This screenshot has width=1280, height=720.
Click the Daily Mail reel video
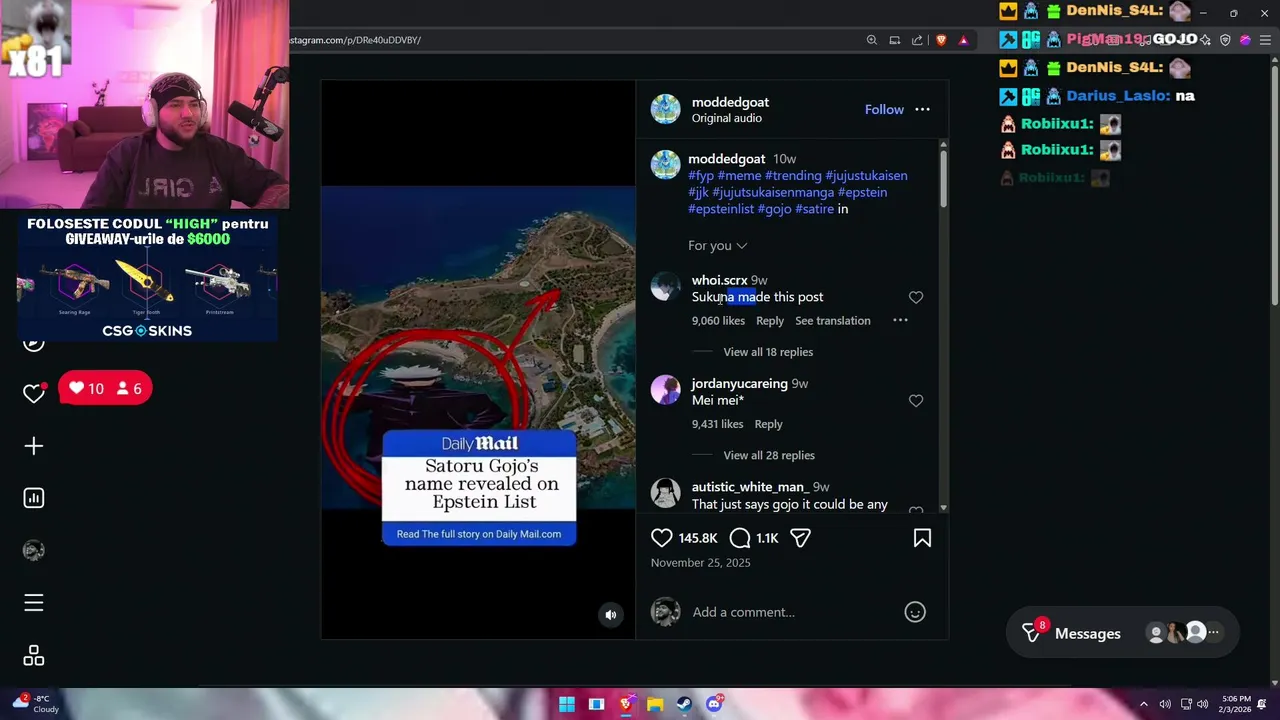478,359
